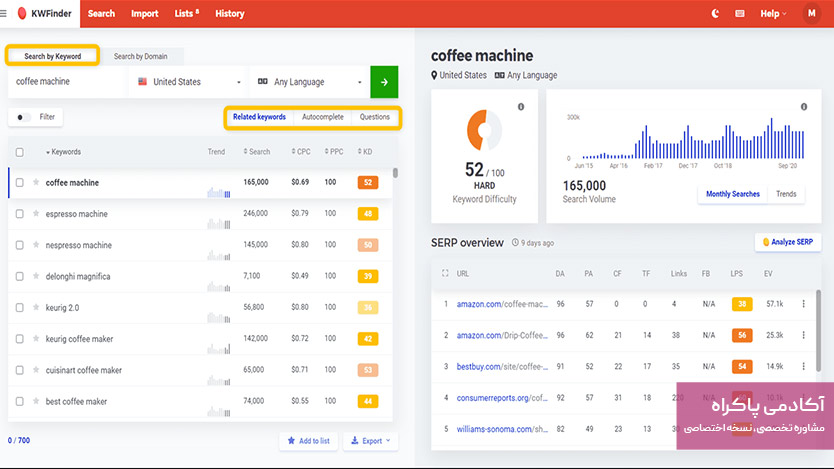Image resolution: width=834 pixels, height=469 pixels.
Task: Switch to Autocomplete tab
Action: [323, 117]
